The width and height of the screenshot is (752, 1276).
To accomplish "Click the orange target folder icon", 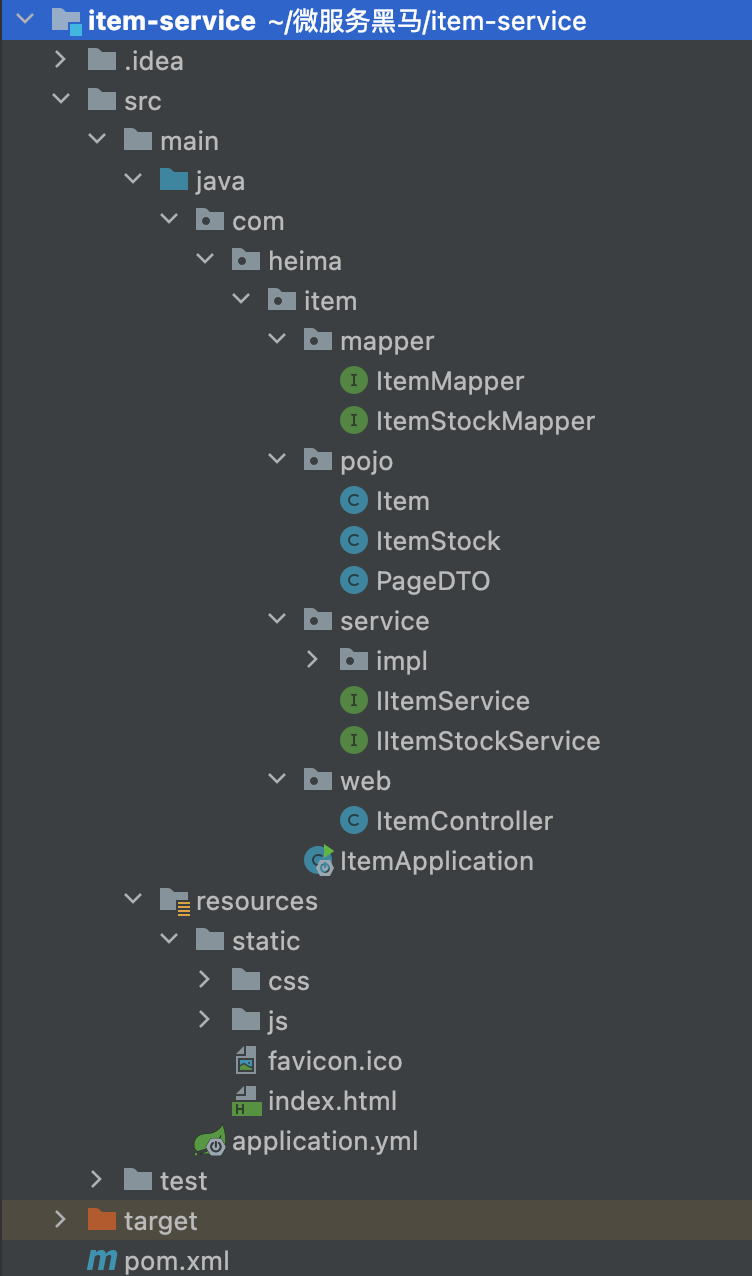I will point(102,1220).
